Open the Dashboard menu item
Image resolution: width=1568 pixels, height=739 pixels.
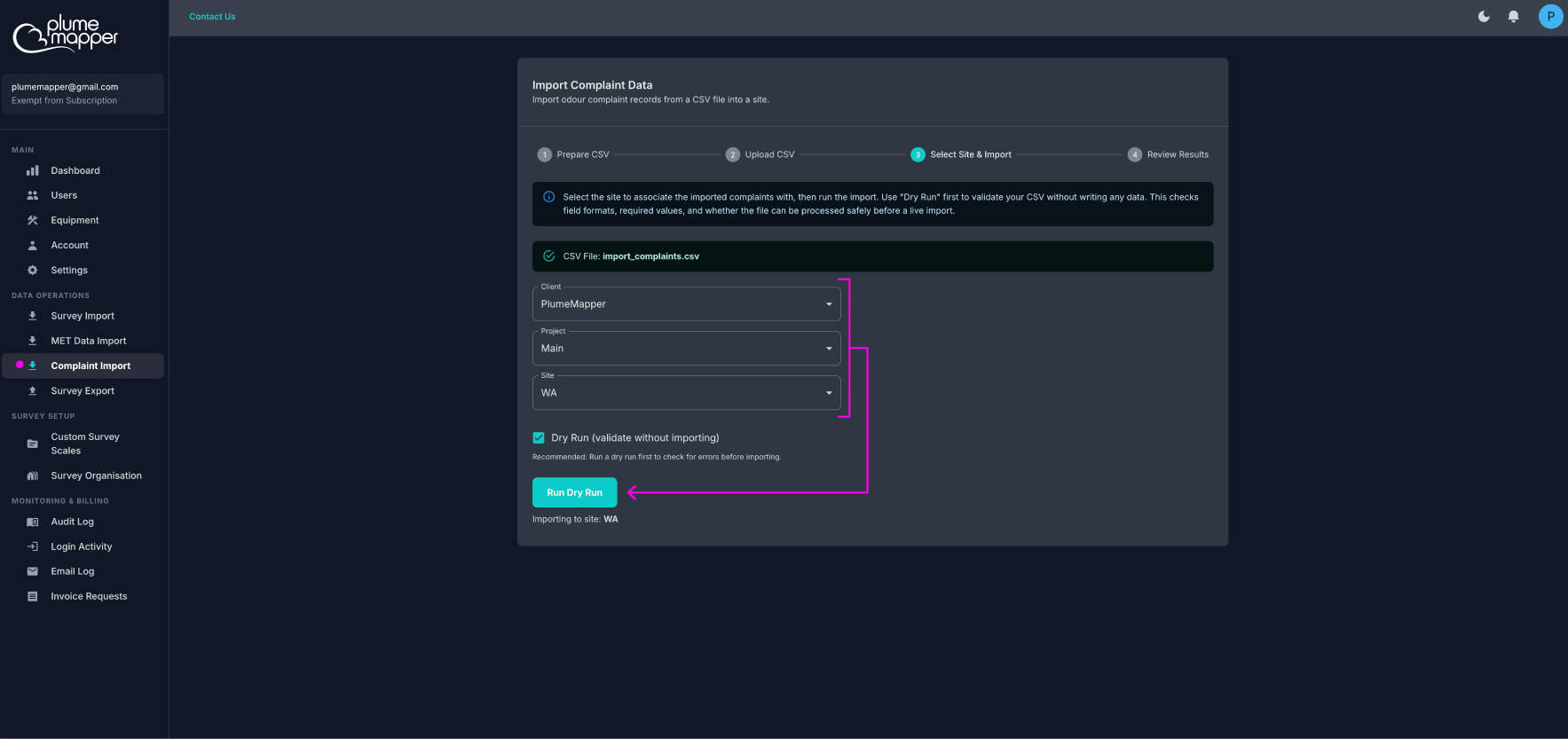point(83,170)
